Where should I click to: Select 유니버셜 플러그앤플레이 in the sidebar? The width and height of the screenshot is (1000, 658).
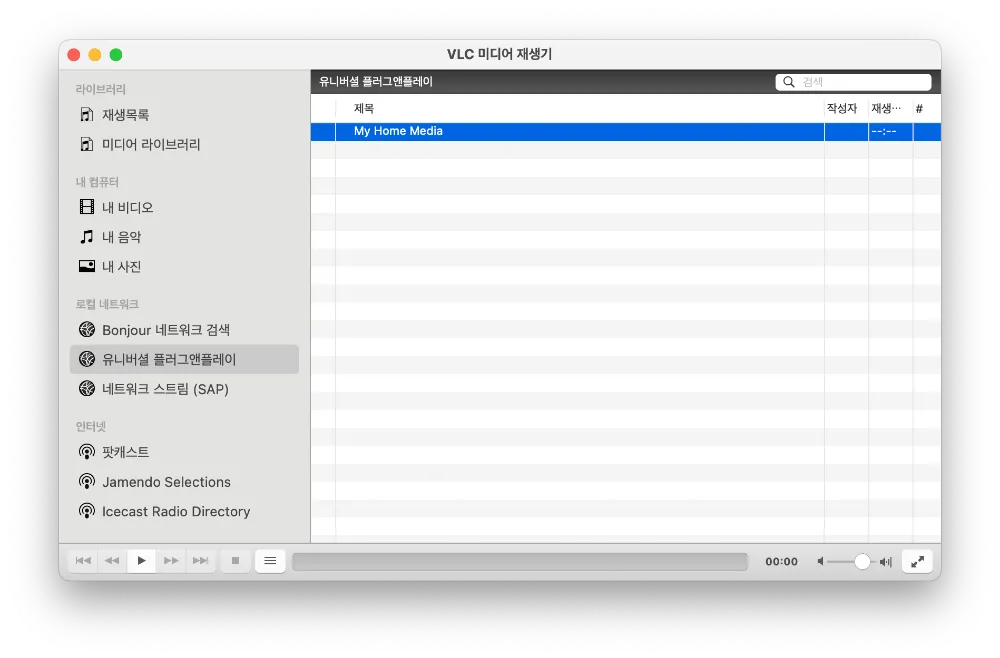pyautogui.click(x=184, y=359)
